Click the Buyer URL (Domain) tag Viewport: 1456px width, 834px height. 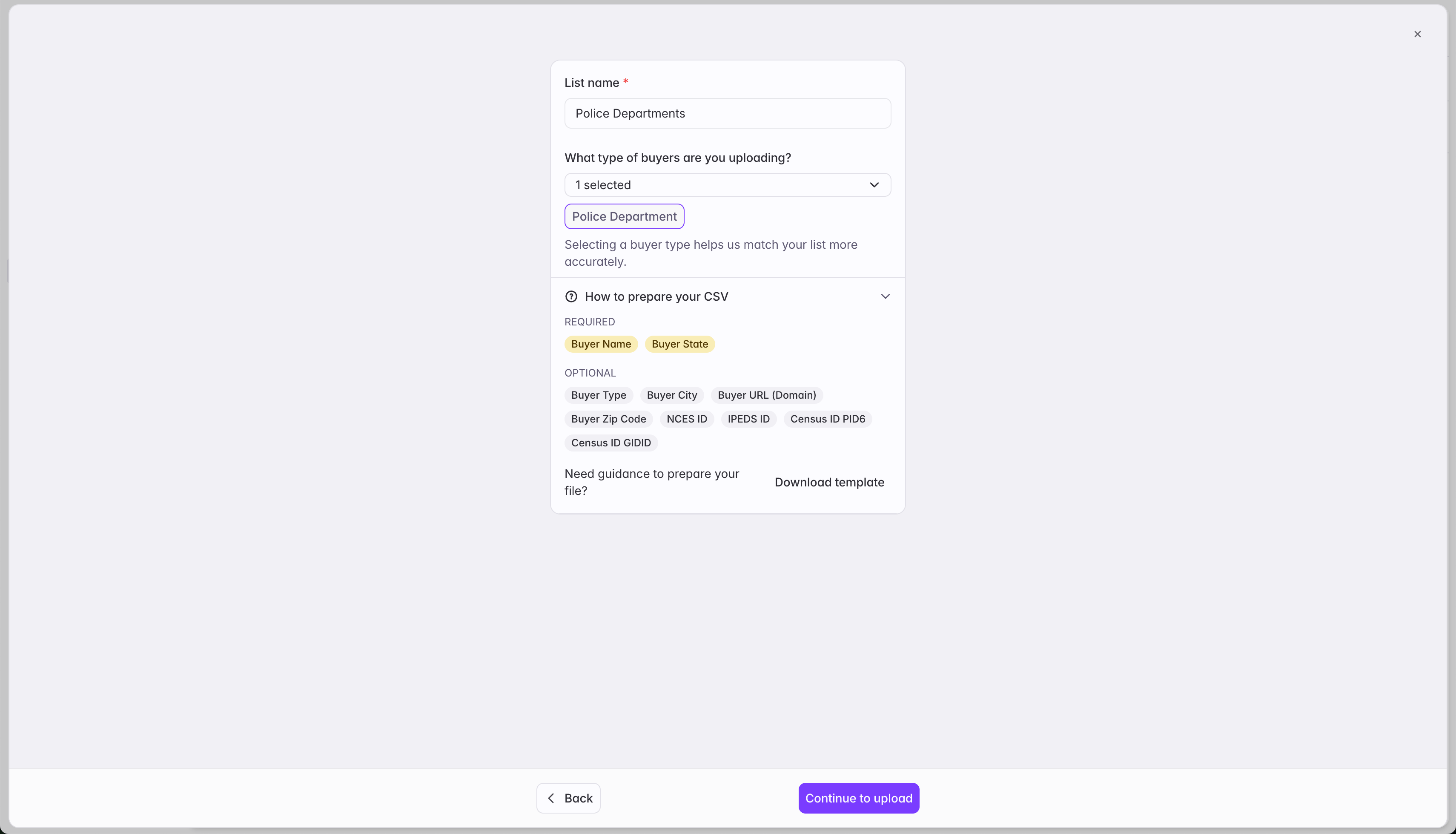(766, 395)
